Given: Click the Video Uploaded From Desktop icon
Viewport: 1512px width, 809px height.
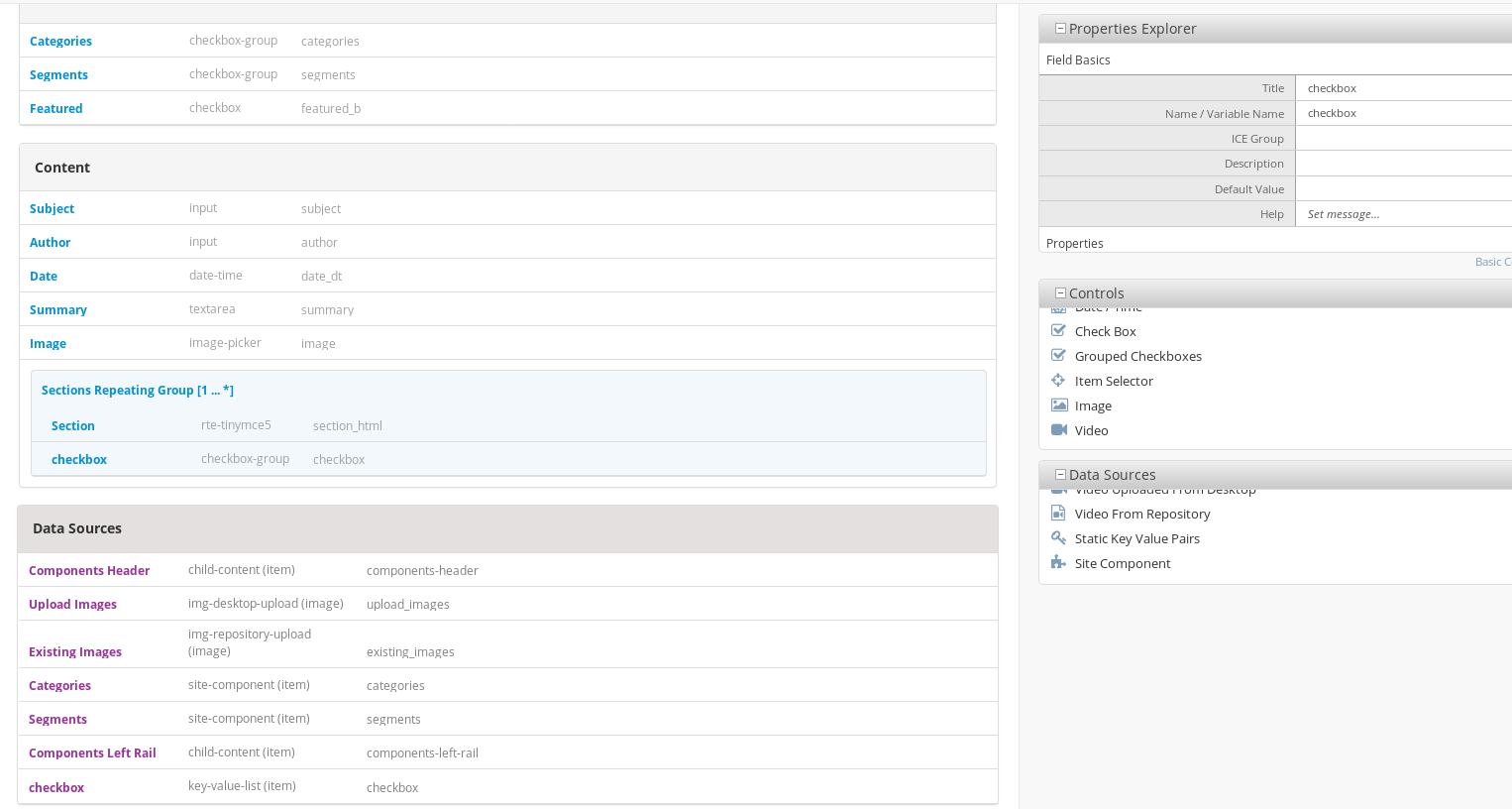Looking at the screenshot, I should coord(1058,489).
